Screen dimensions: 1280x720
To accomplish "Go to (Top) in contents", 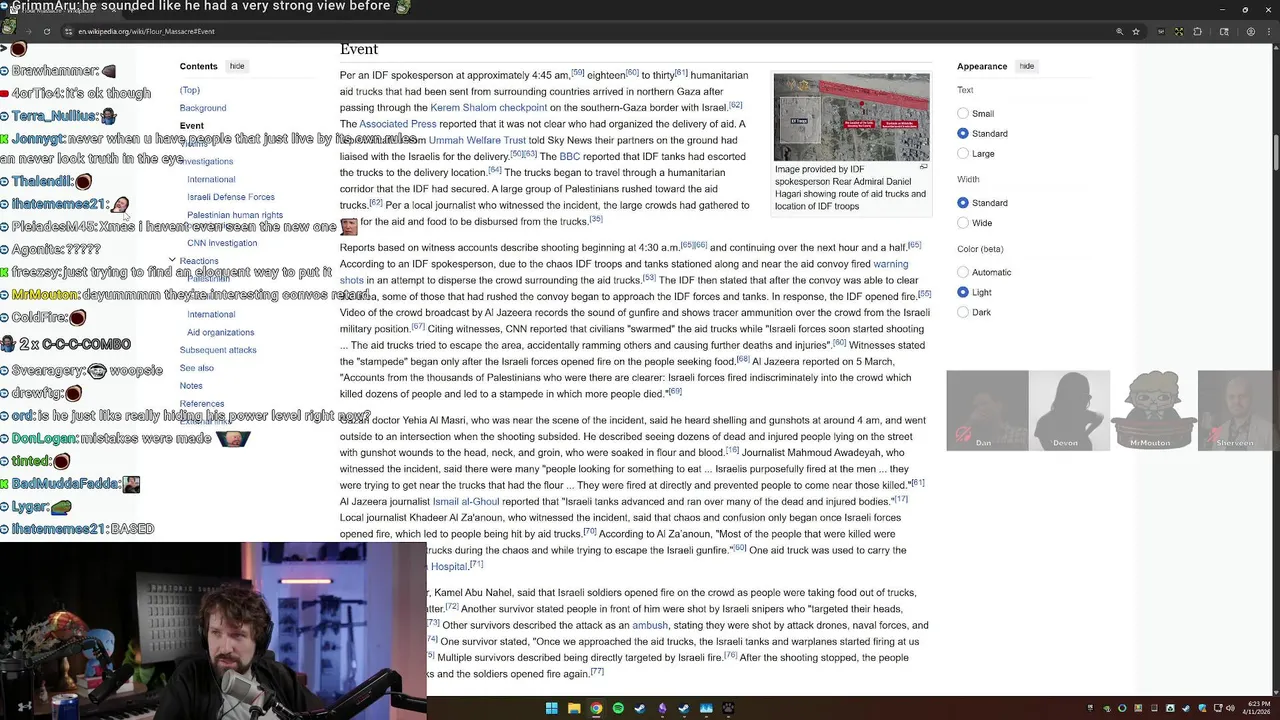I will tap(190, 90).
